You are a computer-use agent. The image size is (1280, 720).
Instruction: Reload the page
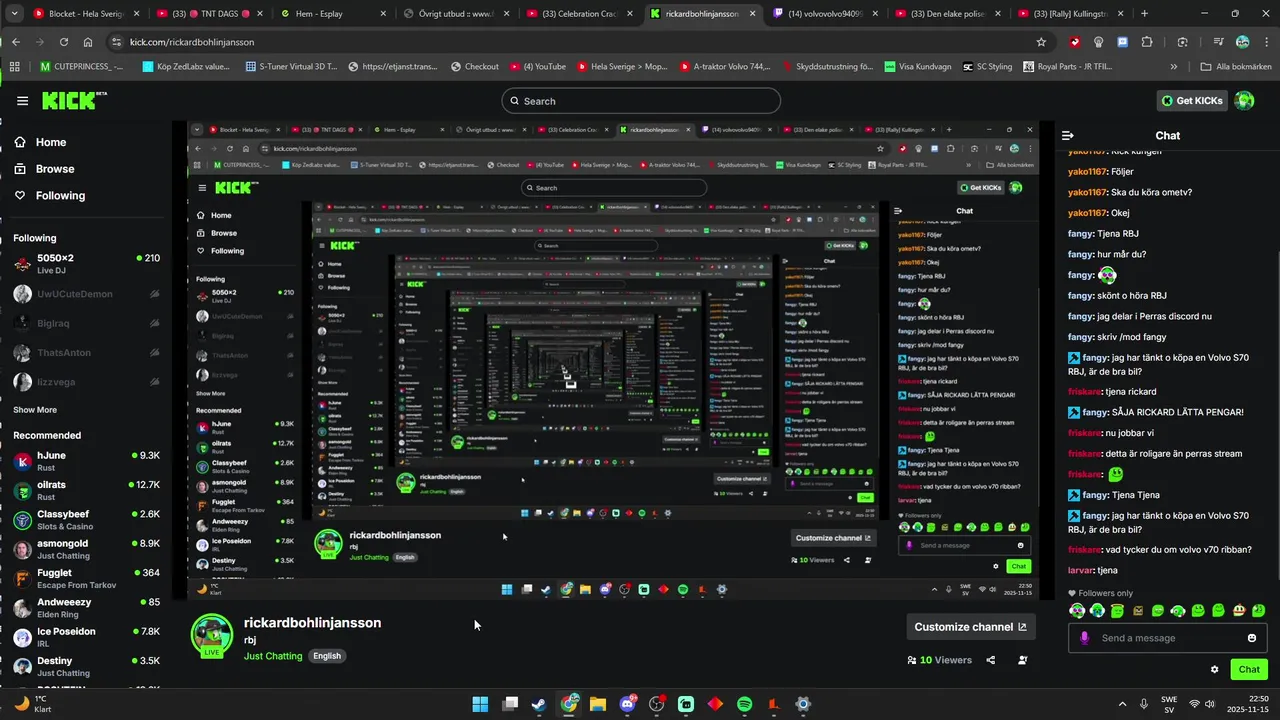click(64, 42)
